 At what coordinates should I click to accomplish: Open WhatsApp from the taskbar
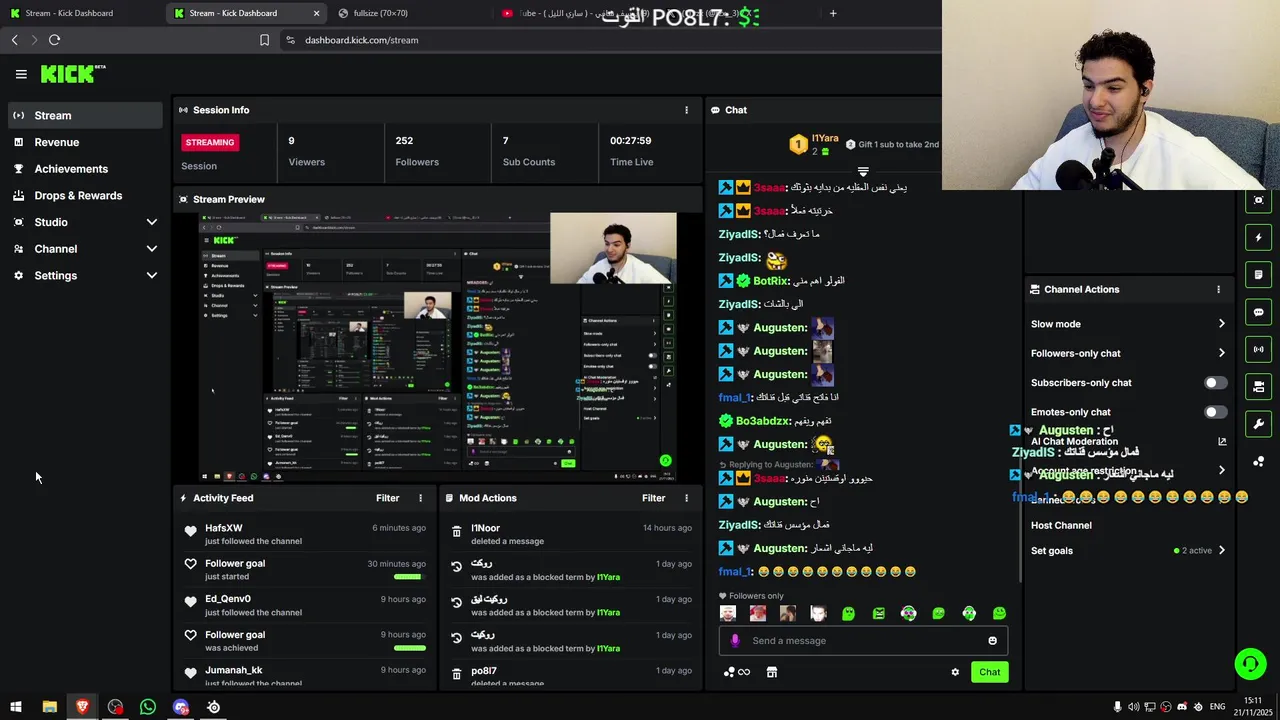[x=148, y=707]
